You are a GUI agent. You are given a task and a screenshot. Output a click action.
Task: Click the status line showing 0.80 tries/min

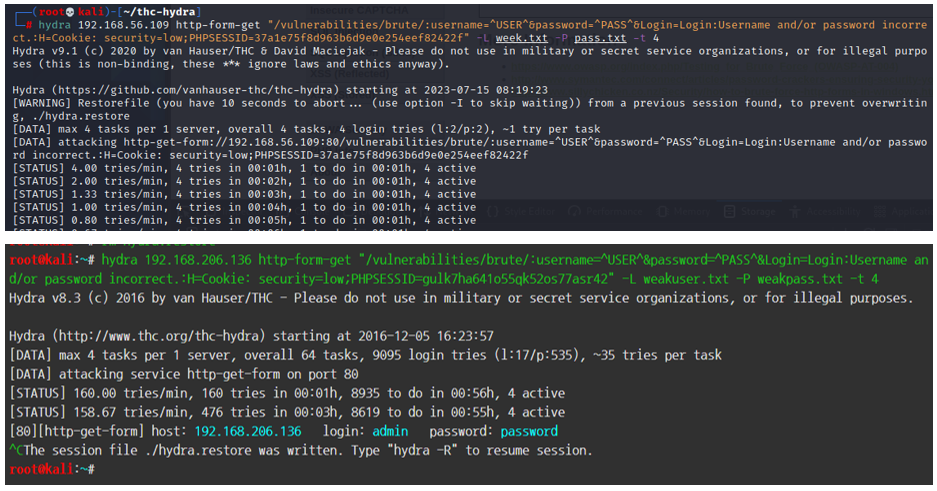[244, 220]
